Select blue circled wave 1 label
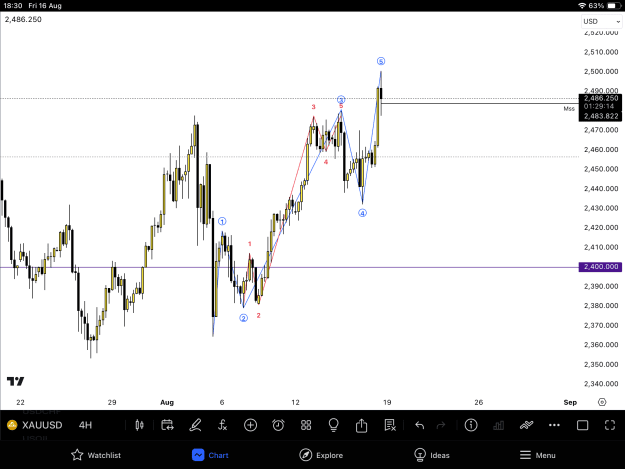 point(222,221)
